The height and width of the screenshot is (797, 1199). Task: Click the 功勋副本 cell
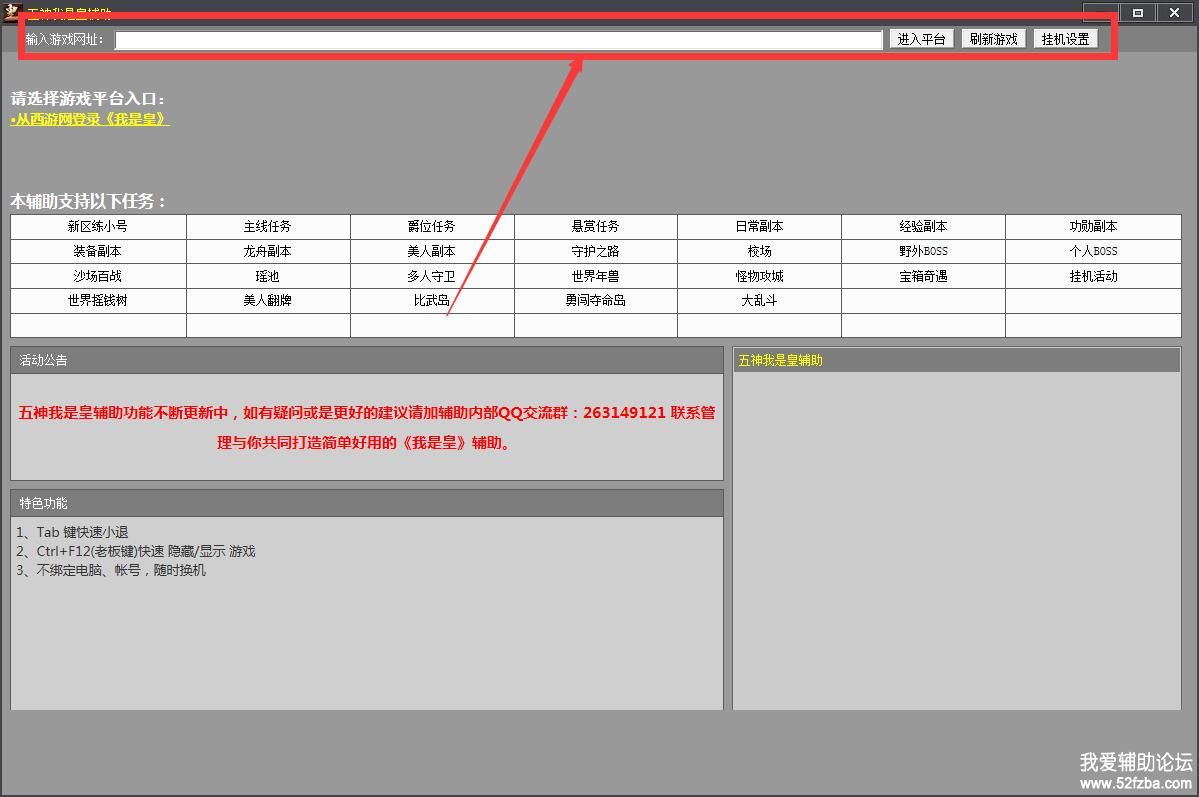[x=1093, y=227]
